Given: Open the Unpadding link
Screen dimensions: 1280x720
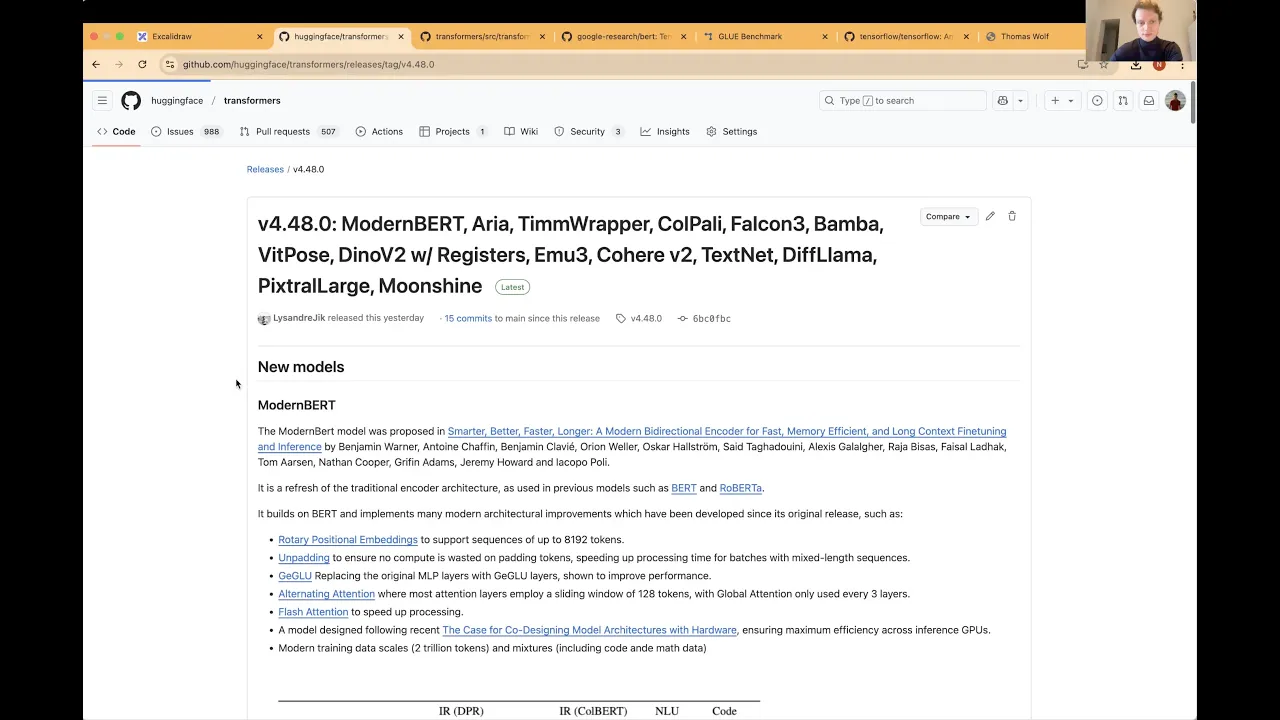Looking at the screenshot, I should click(304, 558).
